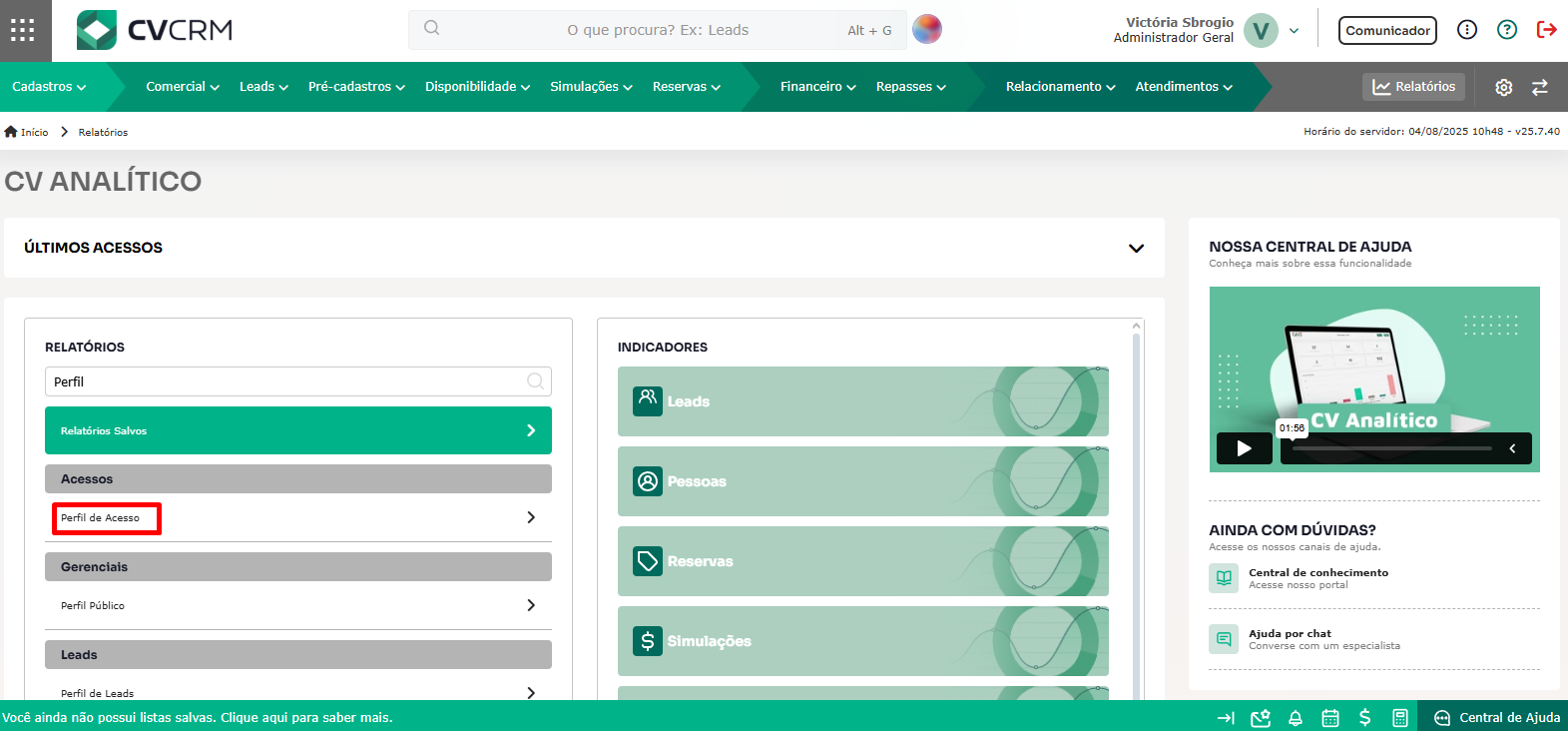Open the Leads dropdown in navbar

click(263, 87)
